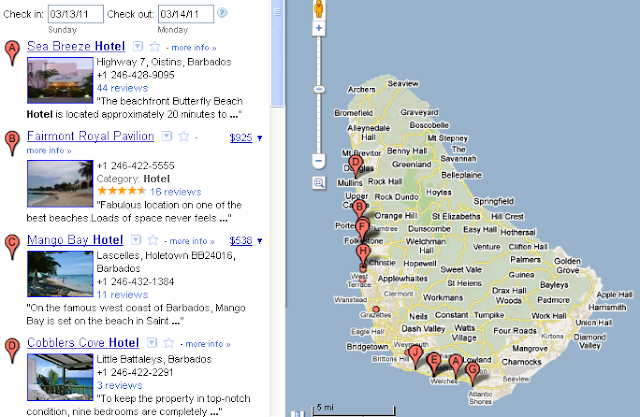Image resolution: width=640 pixels, height=417 pixels.
Task: Click the Check out date field
Action: click(186, 14)
